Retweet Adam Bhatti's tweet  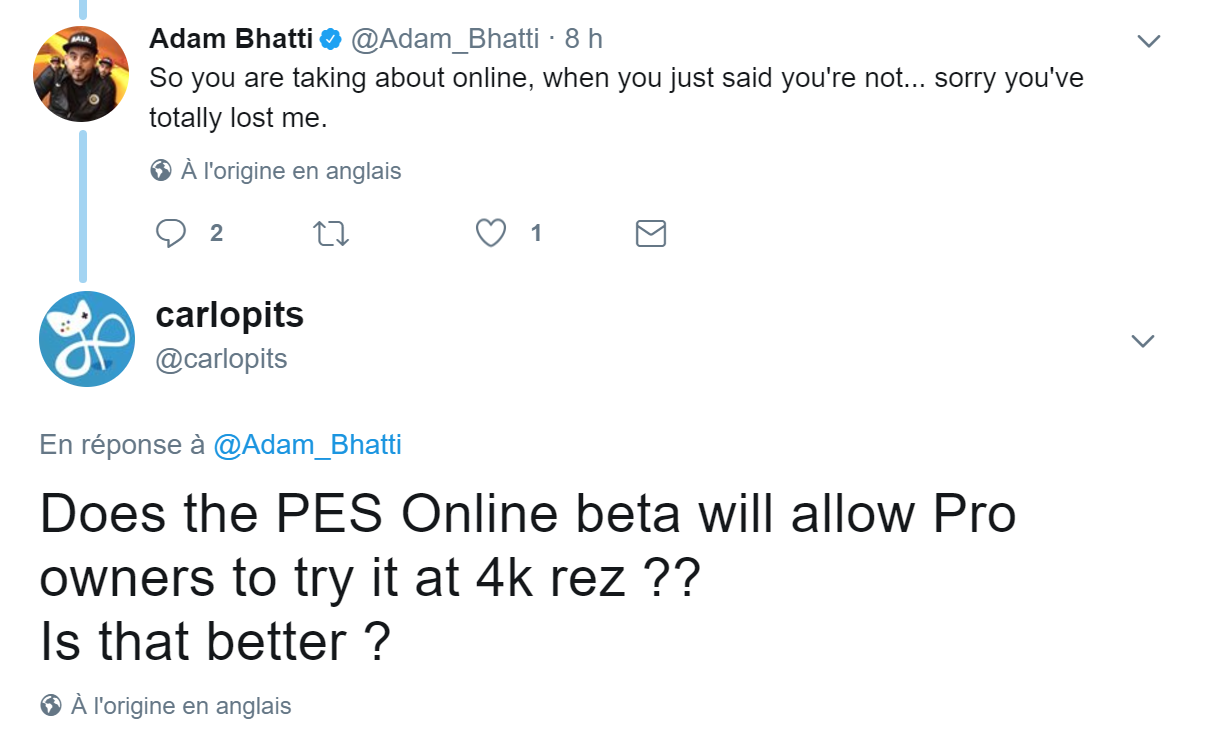(x=331, y=234)
